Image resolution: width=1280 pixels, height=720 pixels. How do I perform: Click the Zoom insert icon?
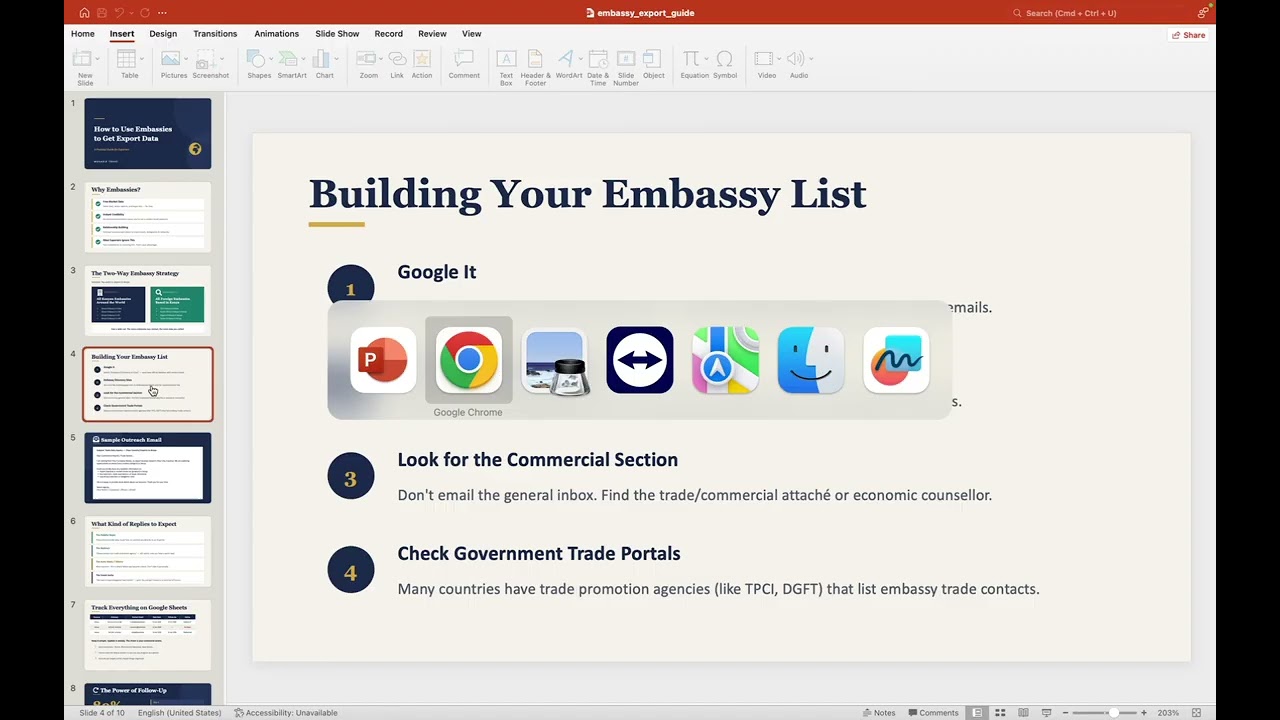click(366, 59)
